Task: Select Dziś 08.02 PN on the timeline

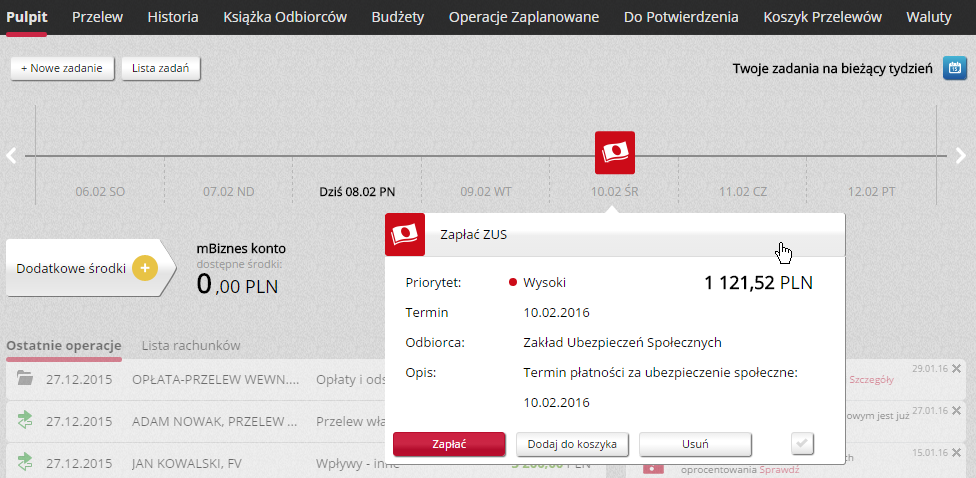Action: pyautogui.click(x=357, y=192)
